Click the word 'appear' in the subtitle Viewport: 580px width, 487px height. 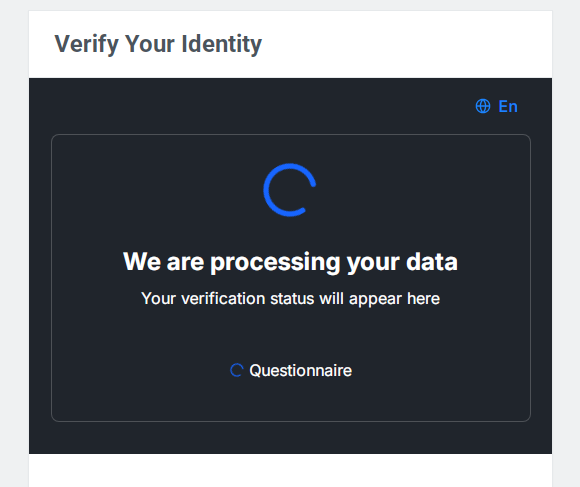375,300
